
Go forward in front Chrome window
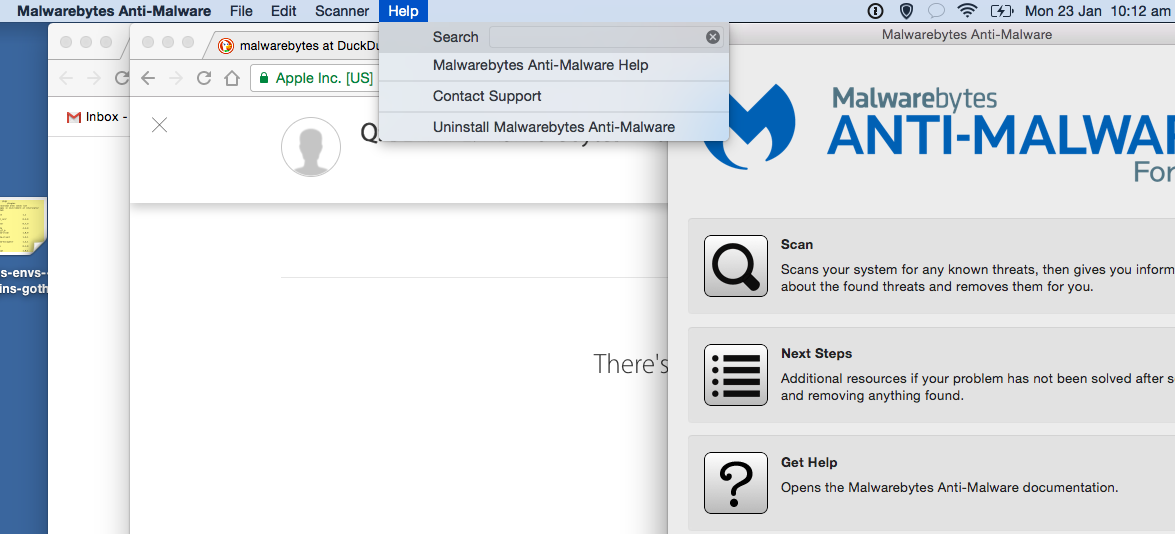(175, 78)
